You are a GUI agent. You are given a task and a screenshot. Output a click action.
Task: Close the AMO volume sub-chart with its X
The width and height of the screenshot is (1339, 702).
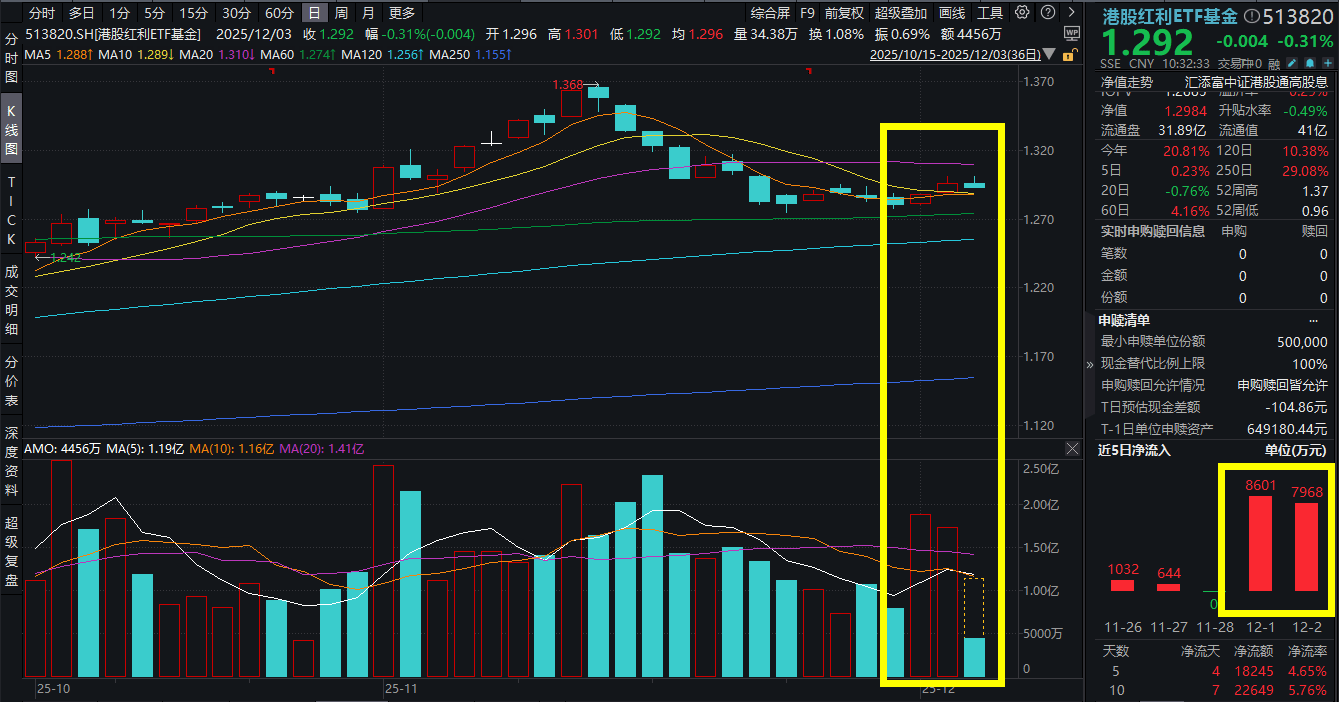[x=1072, y=448]
